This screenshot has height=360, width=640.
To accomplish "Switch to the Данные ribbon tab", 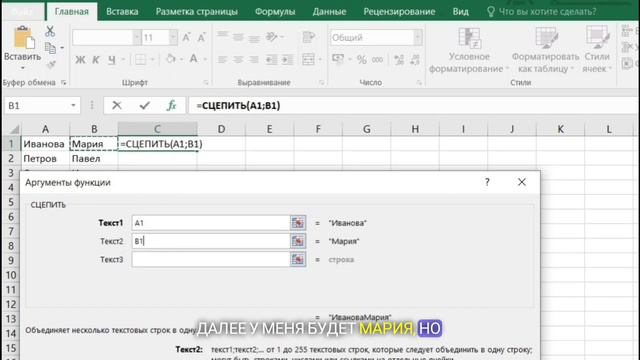I will pyautogui.click(x=329, y=11).
